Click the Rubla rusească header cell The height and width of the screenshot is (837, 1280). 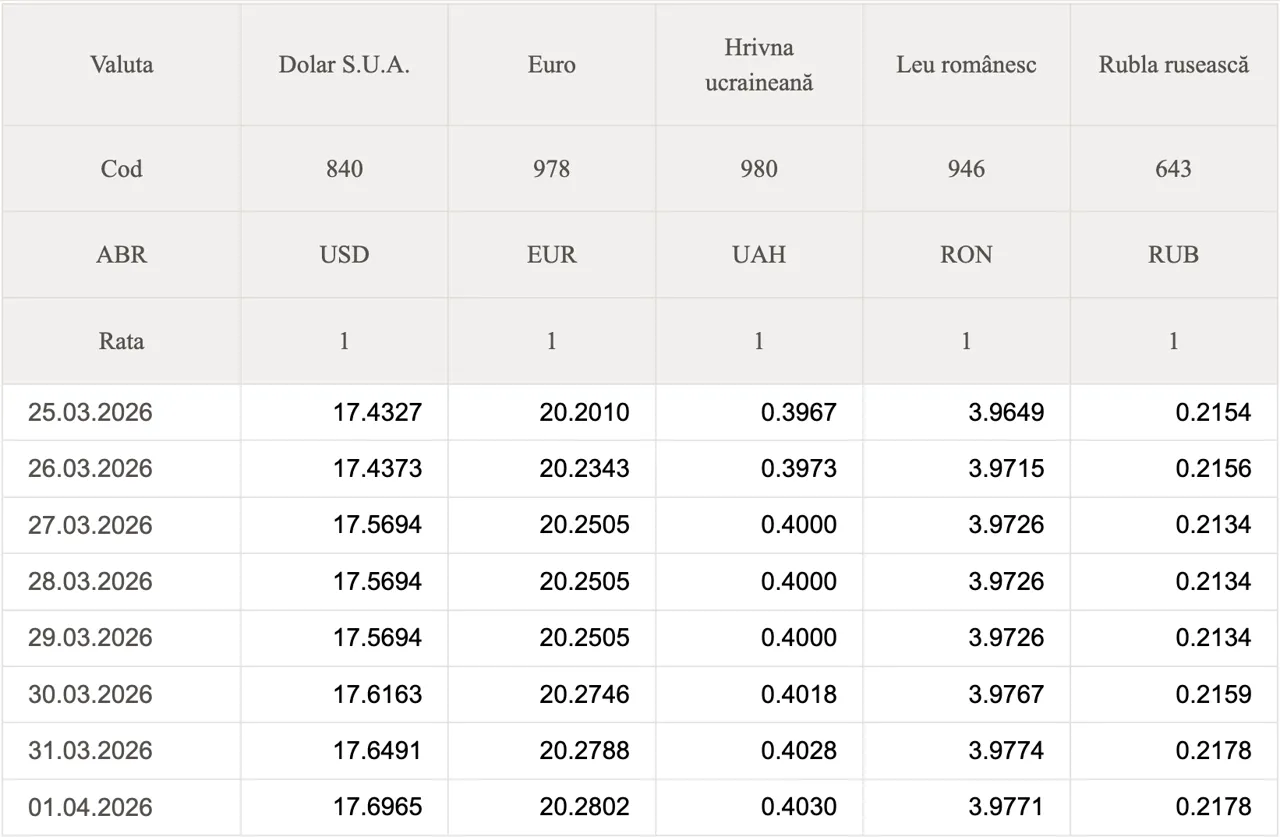(x=1174, y=65)
